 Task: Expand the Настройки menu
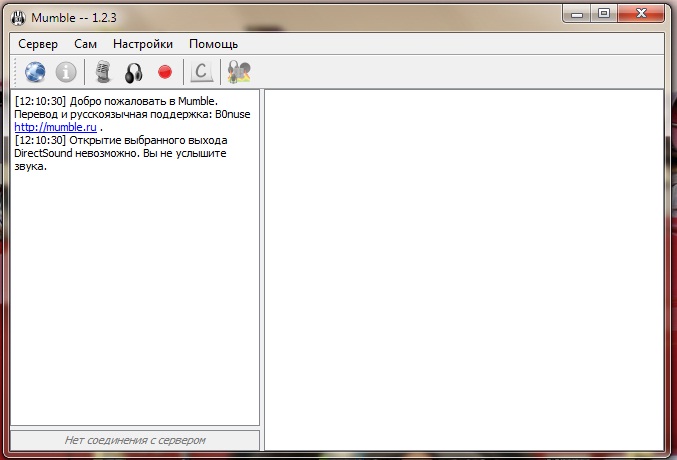(x=142, y=44)
